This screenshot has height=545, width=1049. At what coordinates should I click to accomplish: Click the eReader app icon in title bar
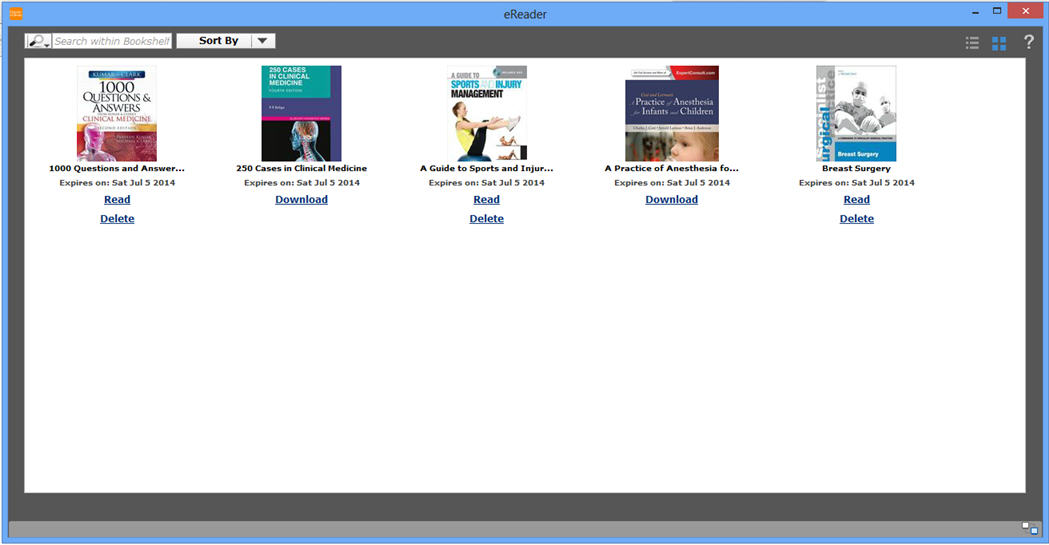pyautogui.click(x=15, y=12)
